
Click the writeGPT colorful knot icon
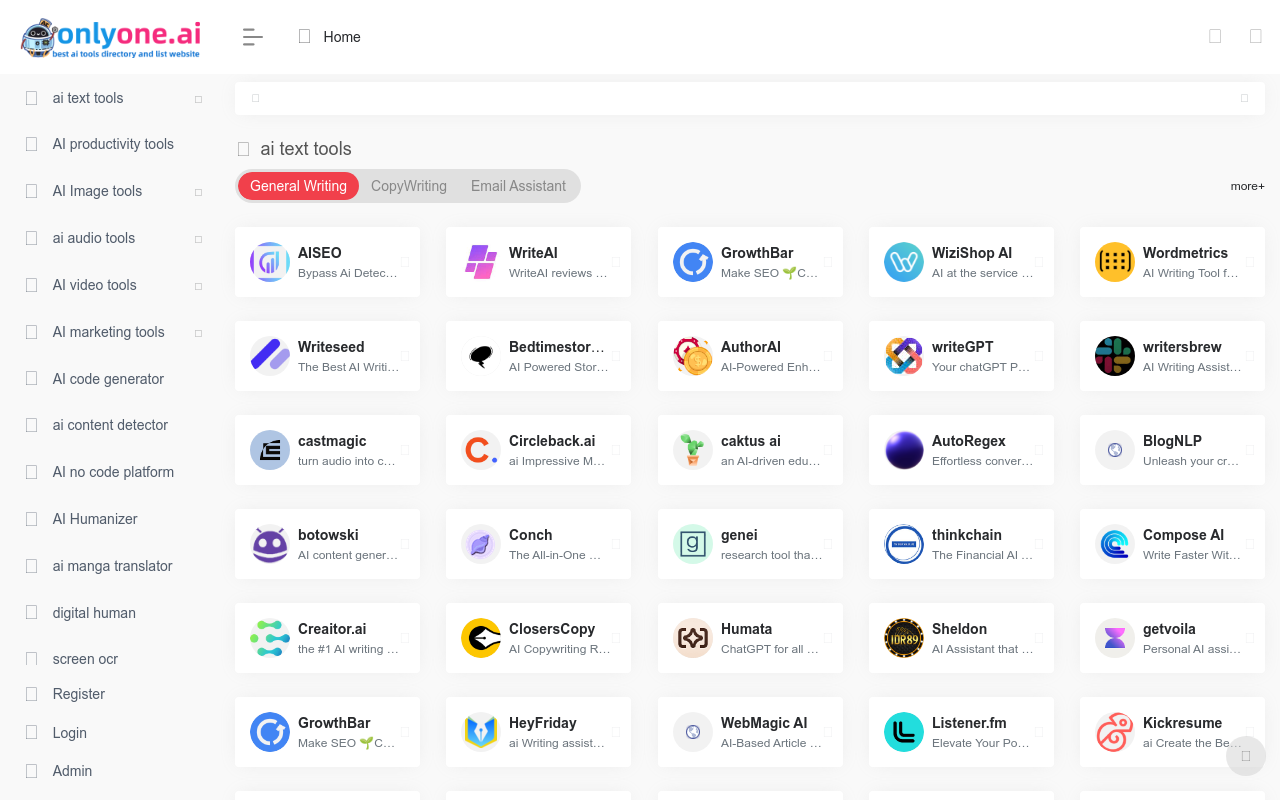pyautogui.click(x=904, y=356)
